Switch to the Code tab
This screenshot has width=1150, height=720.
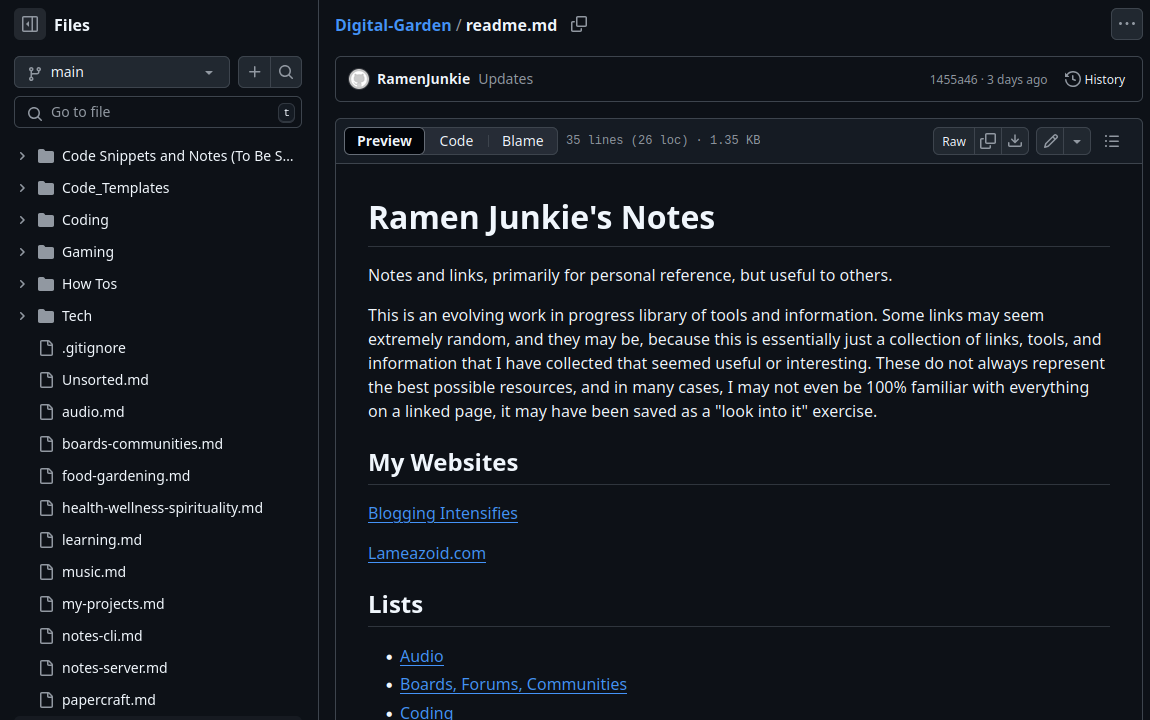pos(456,141)
